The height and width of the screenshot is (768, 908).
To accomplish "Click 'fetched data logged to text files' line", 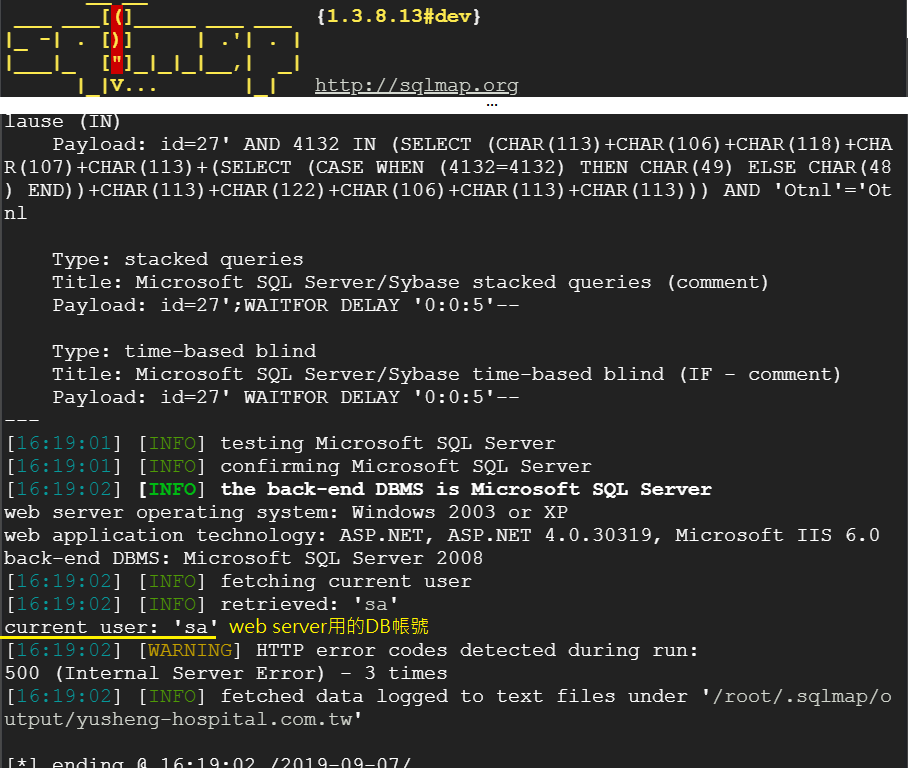I will point(448,696).
